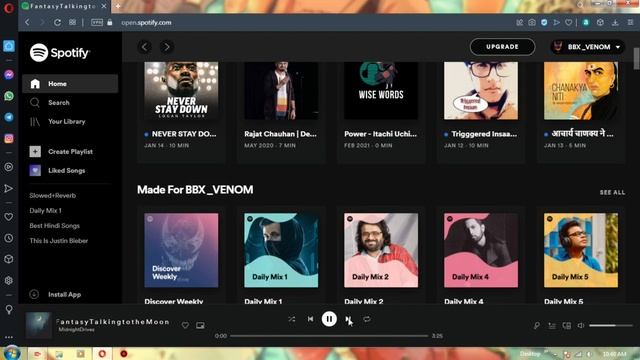
Task: Open Chanakya Niti episode cover
Action: (x=581, y=91)
